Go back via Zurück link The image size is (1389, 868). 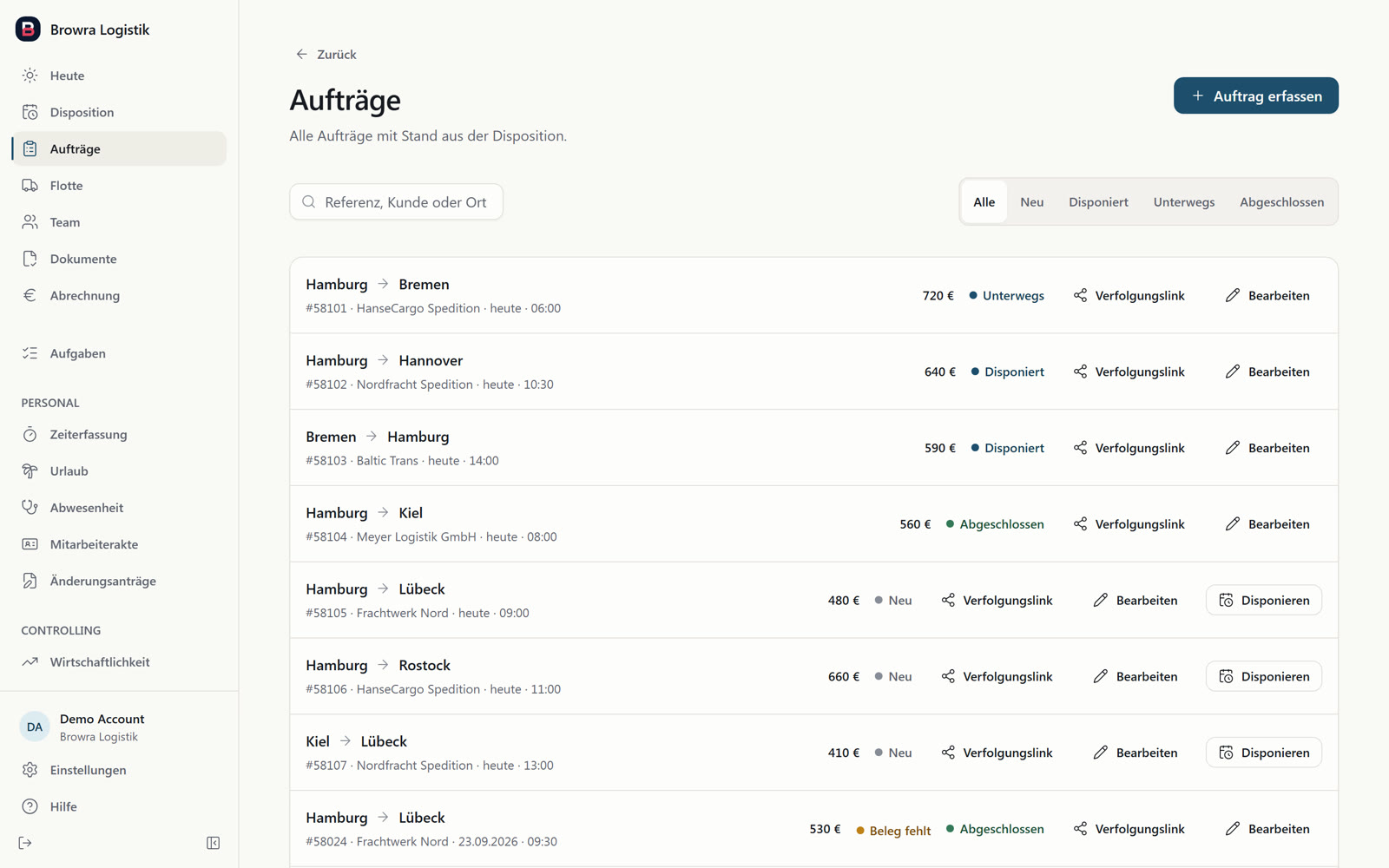pos(326,54)
